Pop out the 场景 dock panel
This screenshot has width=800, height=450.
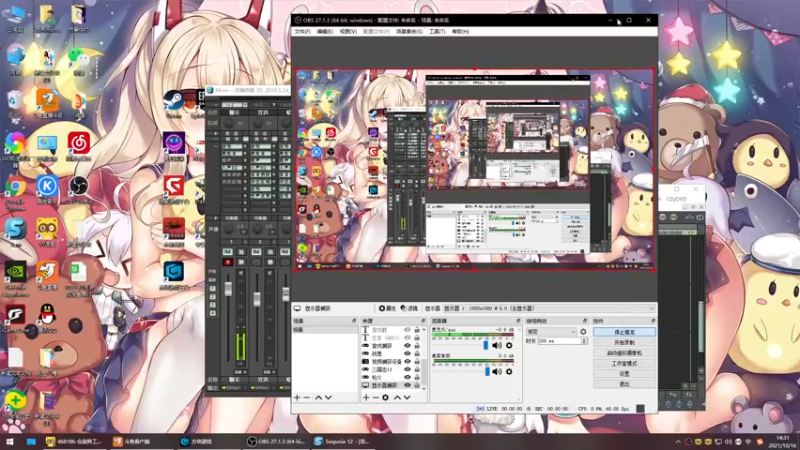tap(354, 321)
